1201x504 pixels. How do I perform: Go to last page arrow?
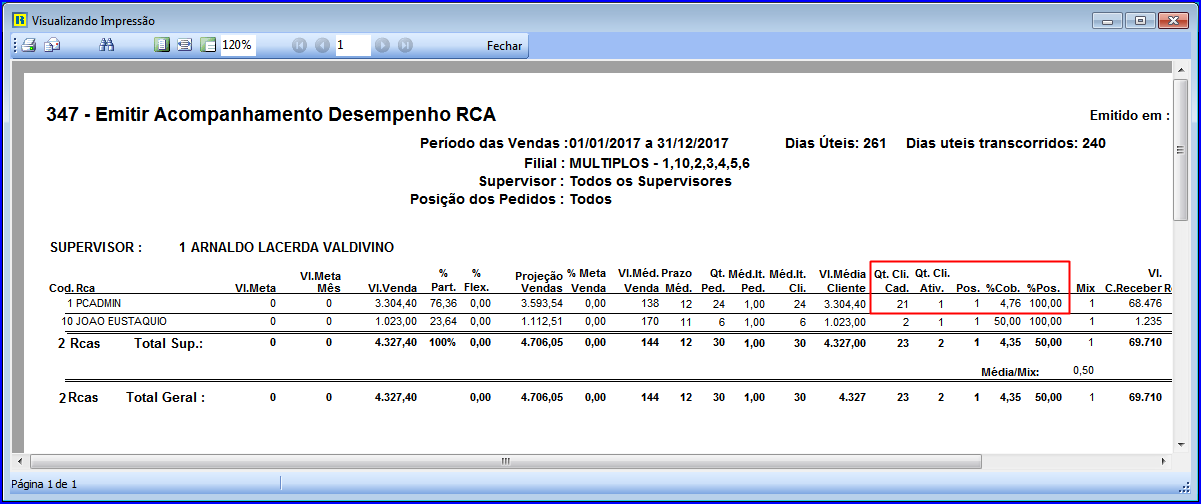[405, 45]
